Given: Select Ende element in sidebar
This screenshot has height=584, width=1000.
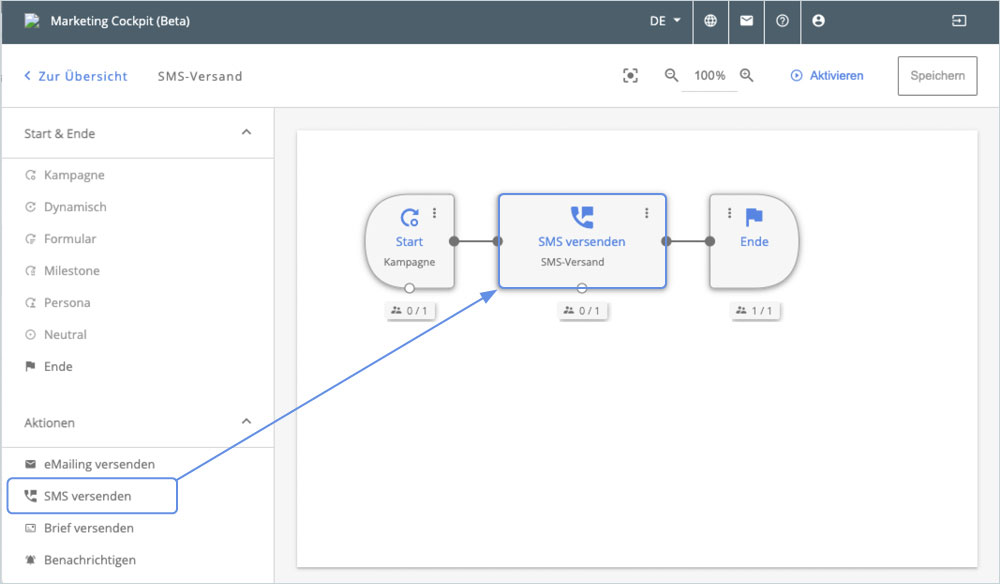Looking at the screenshot, I should coord(48,367).
